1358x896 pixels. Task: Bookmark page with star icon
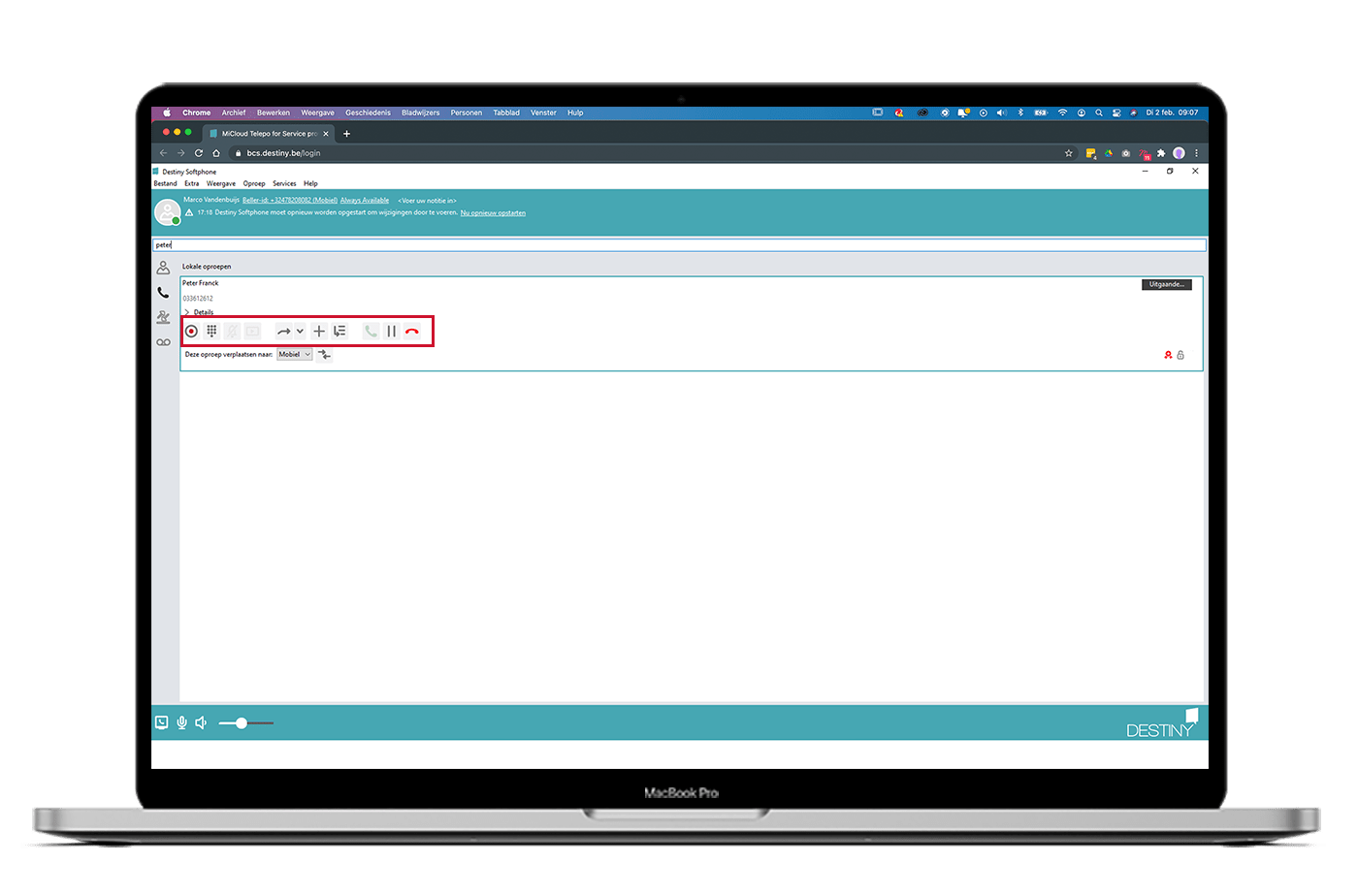1069,153
